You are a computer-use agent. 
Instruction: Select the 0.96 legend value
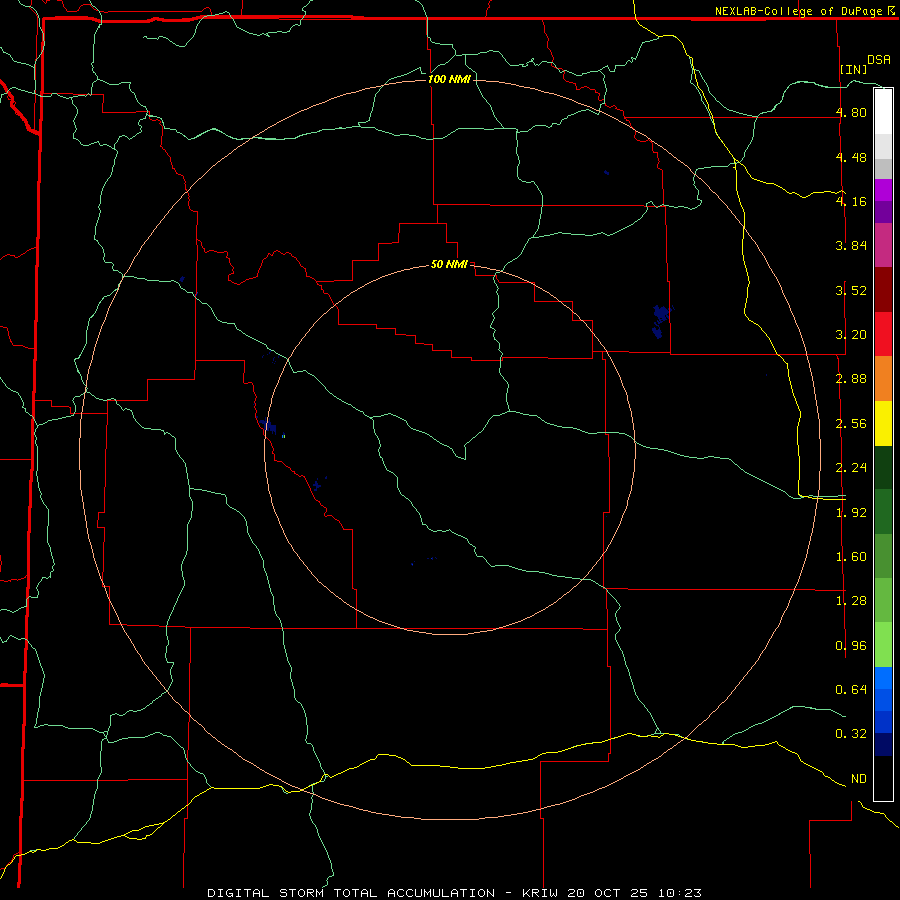tap(851, 646)
